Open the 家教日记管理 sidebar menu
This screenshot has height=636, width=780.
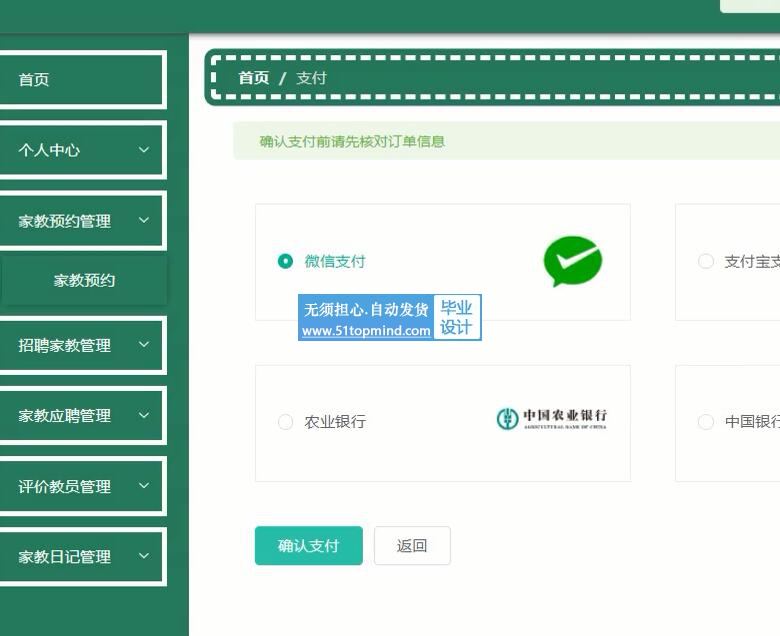click(82, 556)
